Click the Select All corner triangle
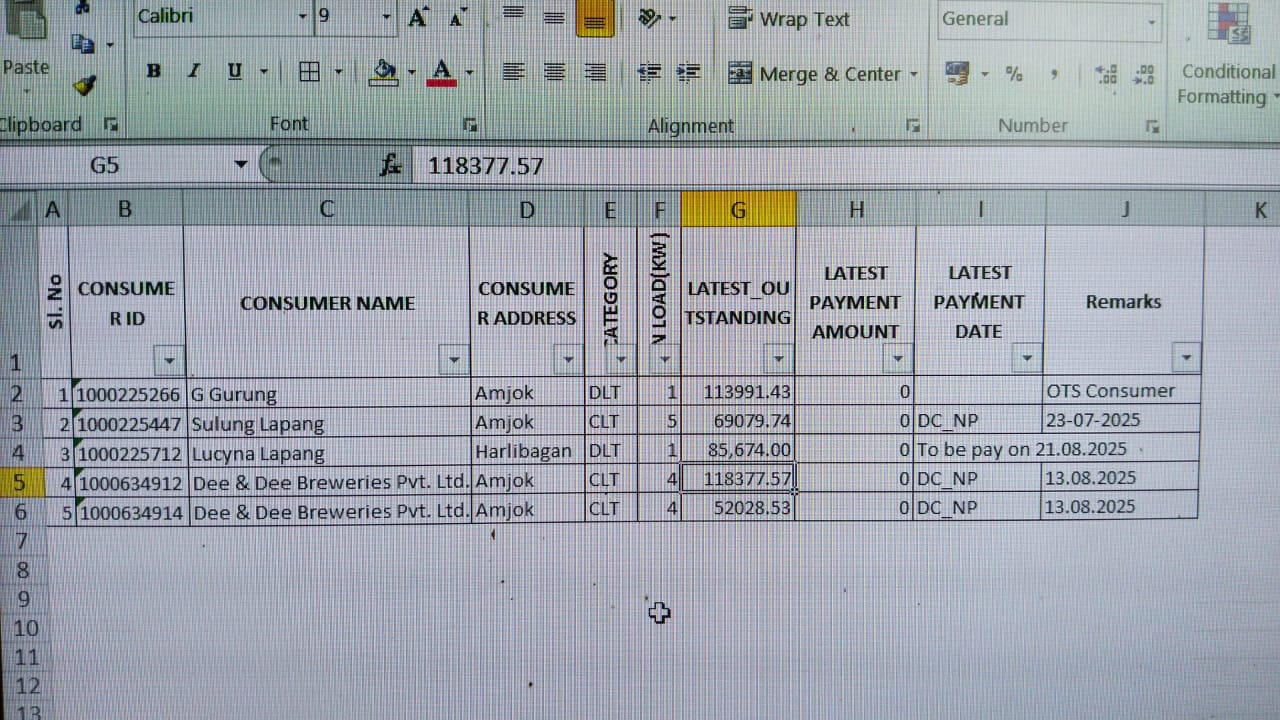The image size is (1280, 720). [20, 209]
